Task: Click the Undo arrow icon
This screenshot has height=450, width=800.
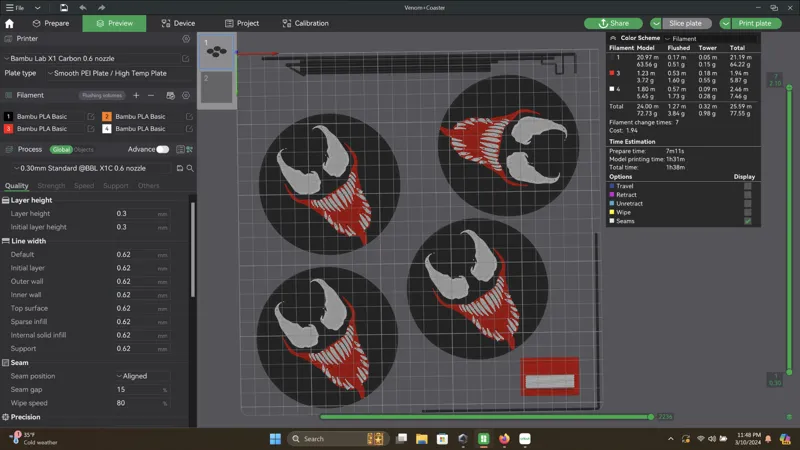Action: 83,8
